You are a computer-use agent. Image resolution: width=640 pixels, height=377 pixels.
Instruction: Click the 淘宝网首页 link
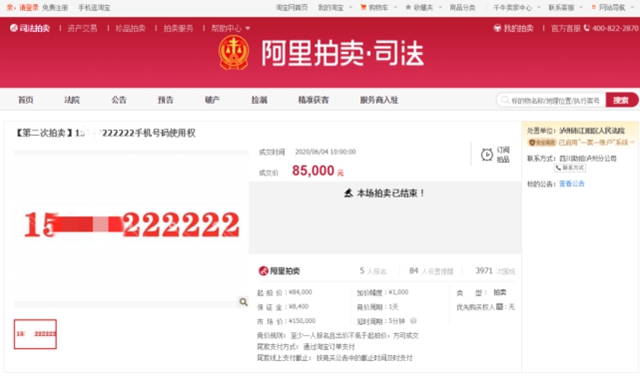click(x=291, y=7)
